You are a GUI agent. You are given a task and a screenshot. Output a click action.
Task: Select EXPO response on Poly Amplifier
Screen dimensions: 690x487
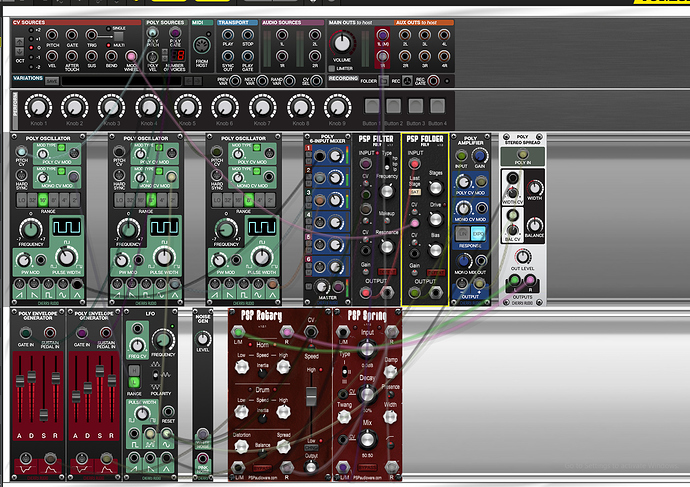[478, 233]
